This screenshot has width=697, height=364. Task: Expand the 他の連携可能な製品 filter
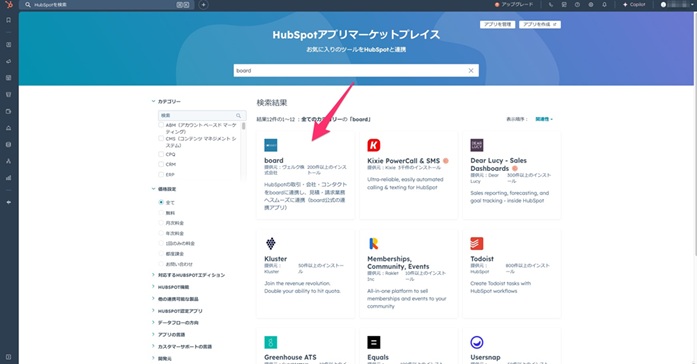pos(176,299)
